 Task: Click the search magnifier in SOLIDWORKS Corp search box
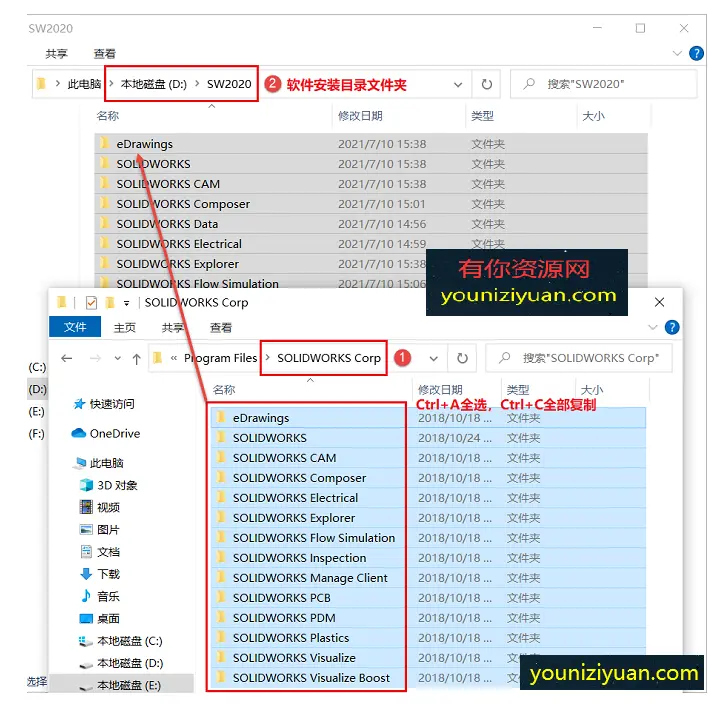pos(505,357)
